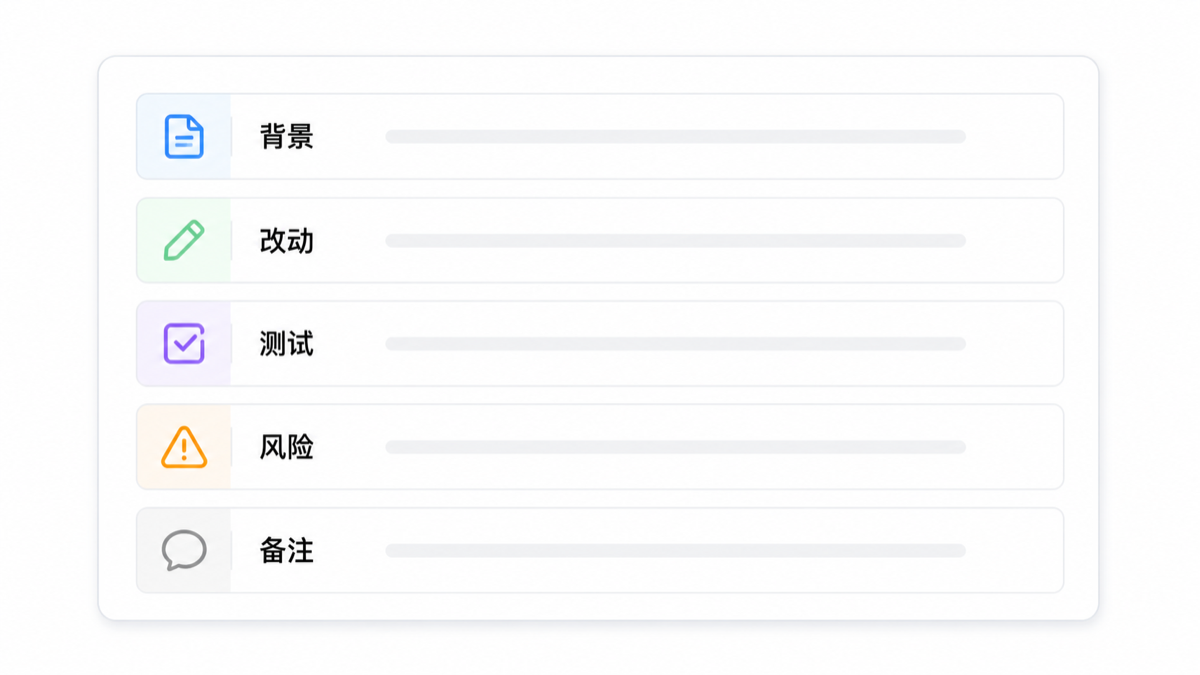Click the placeholder bar in 测试 row
This screenshot has height=675, width=1200.
676,343
